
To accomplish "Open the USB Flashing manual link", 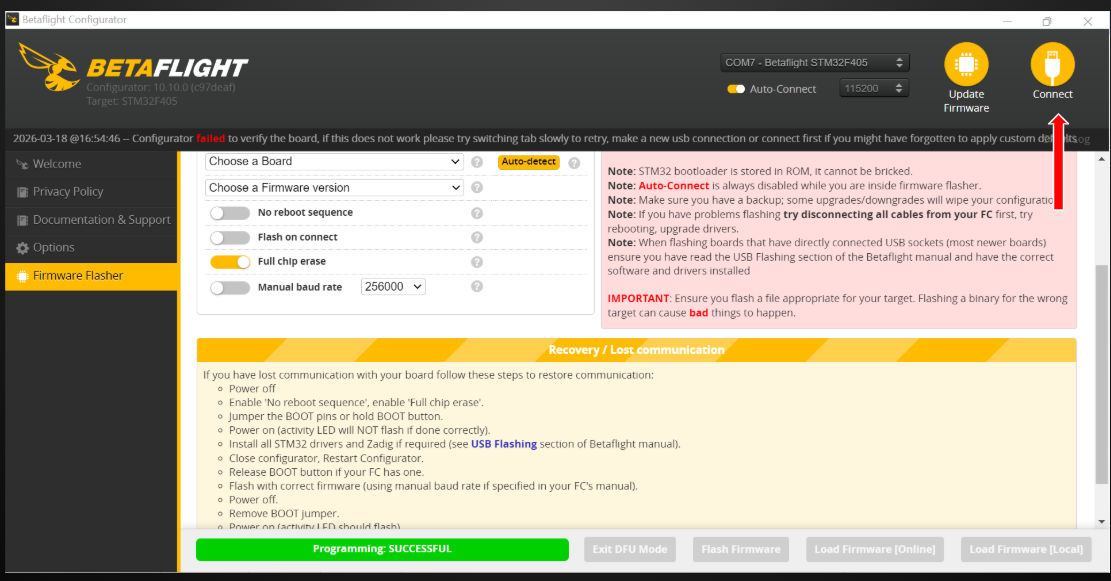I will [x=504, y=444].
